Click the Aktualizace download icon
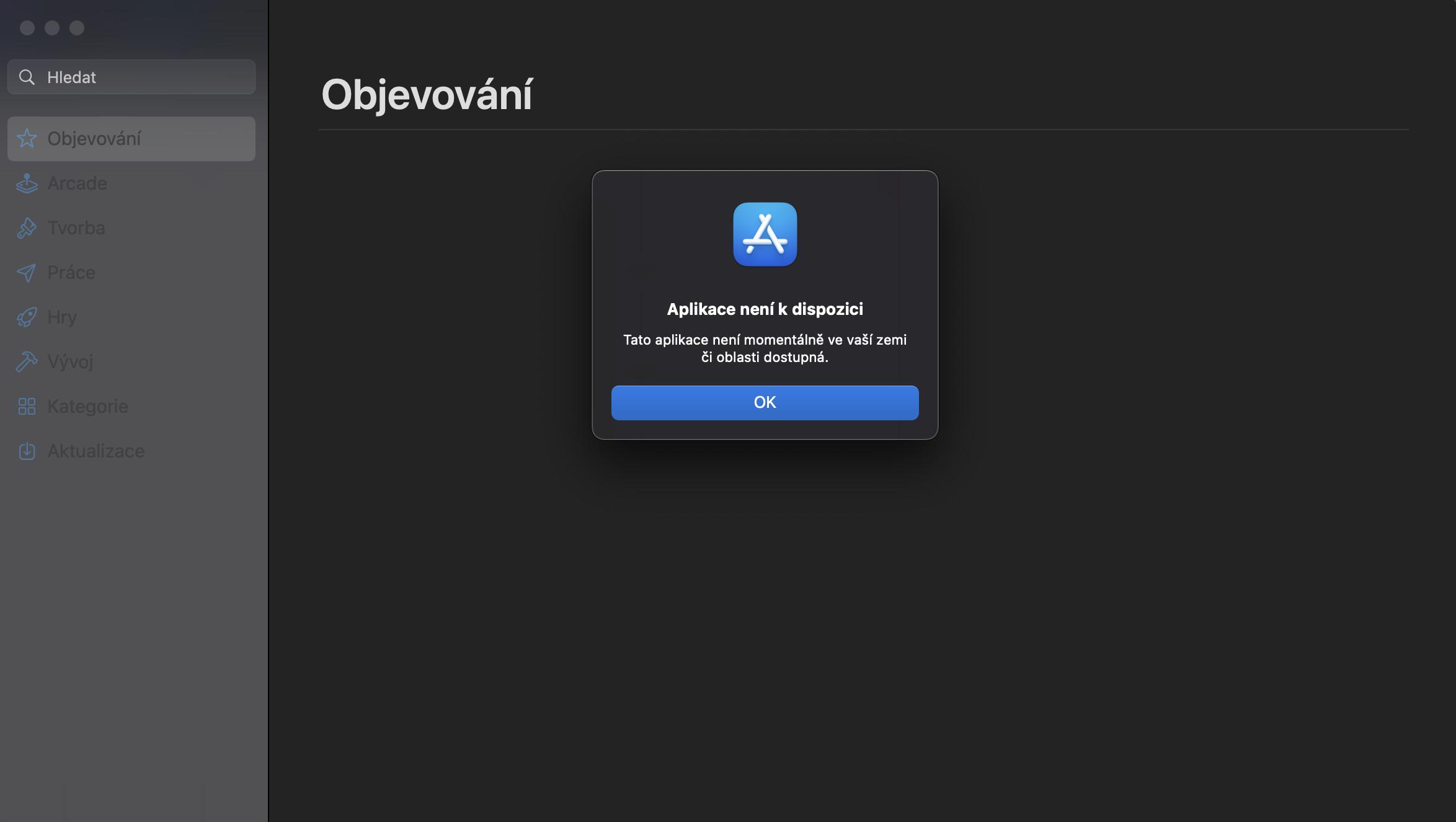The width and height of the screenshot is (1456, 822). pyautogui.click(x=27, y=451)
